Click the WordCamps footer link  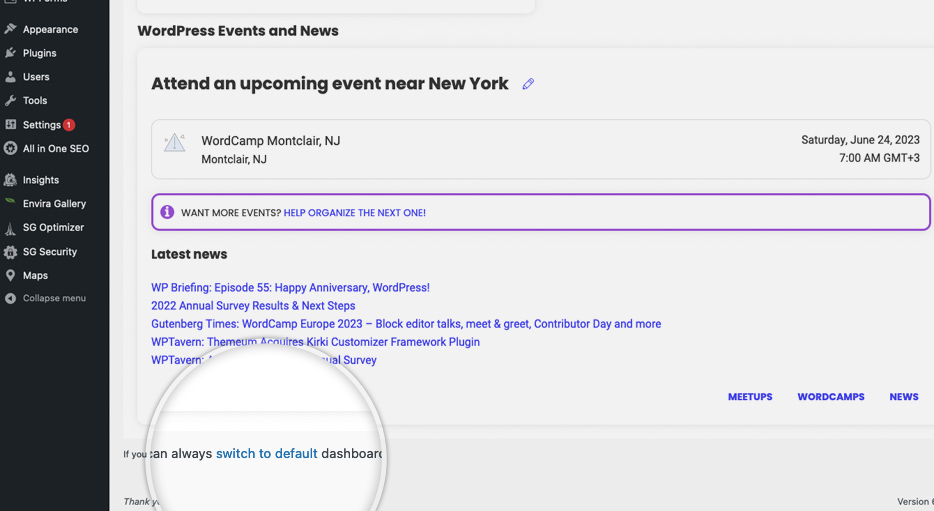click(x=831, y=397)
